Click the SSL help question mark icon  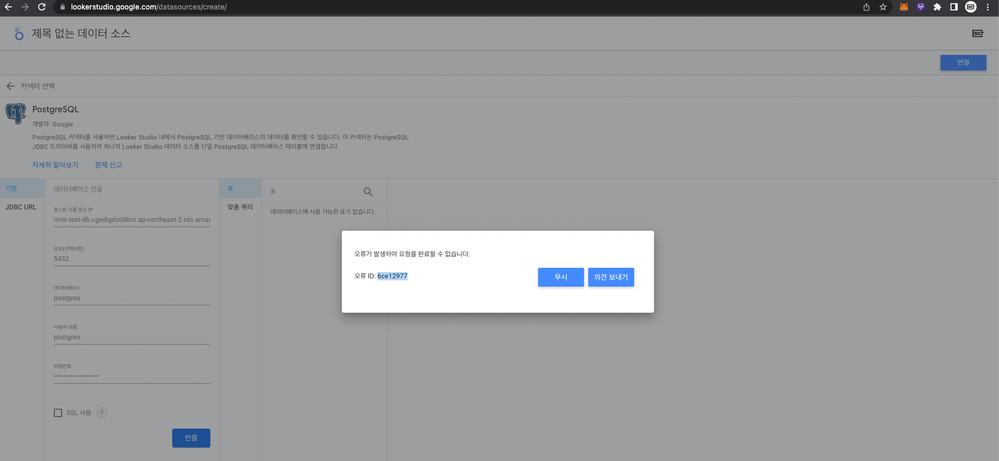pyautogui.click(x=102, y=413)
